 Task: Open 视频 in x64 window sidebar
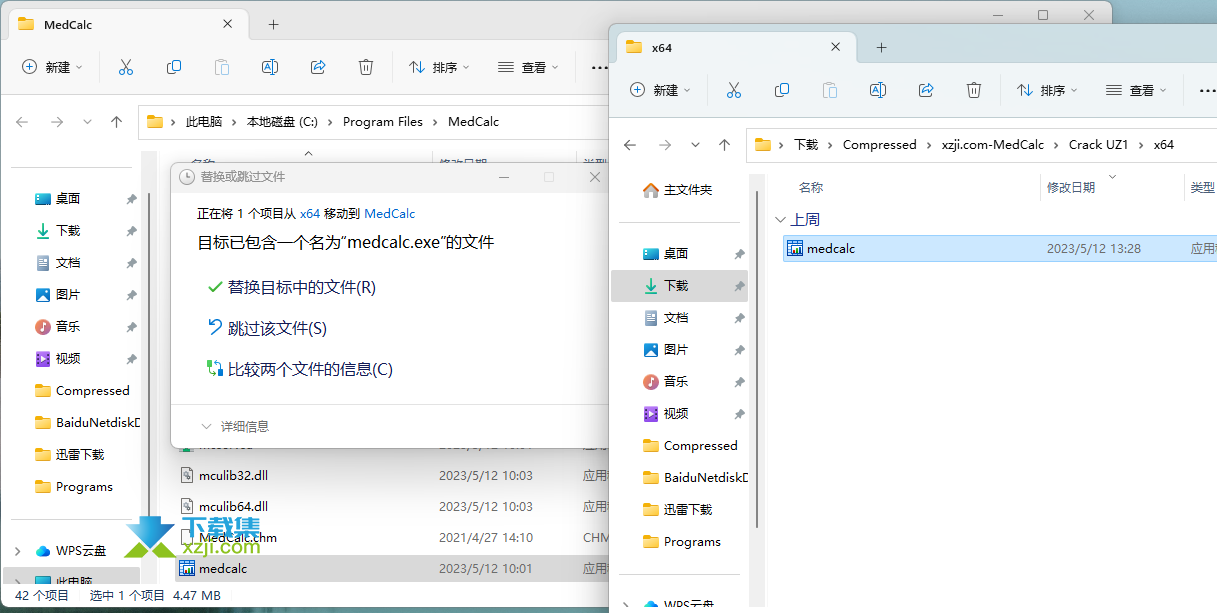676,413
